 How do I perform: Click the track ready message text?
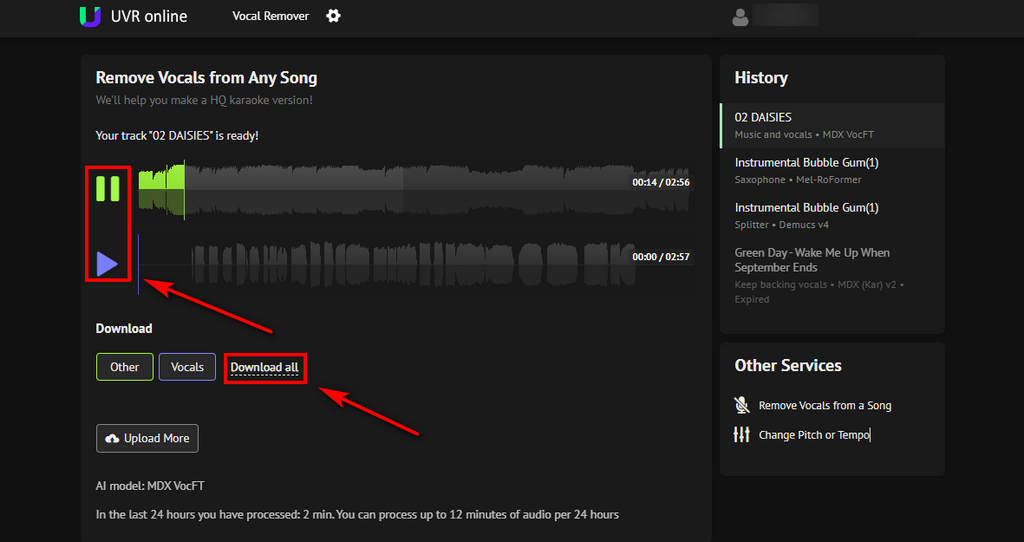[177, 136]
